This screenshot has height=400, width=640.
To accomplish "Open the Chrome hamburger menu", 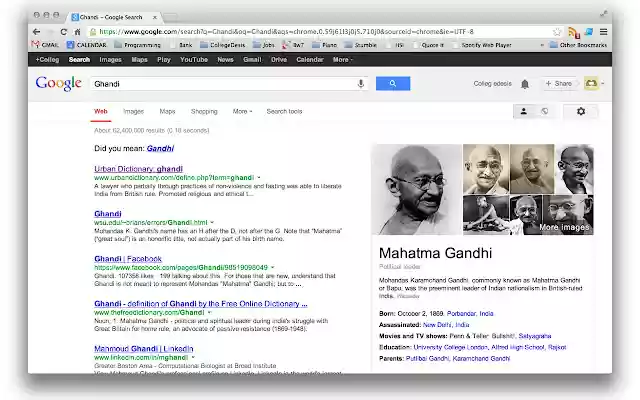I will (x=603, y=31).
